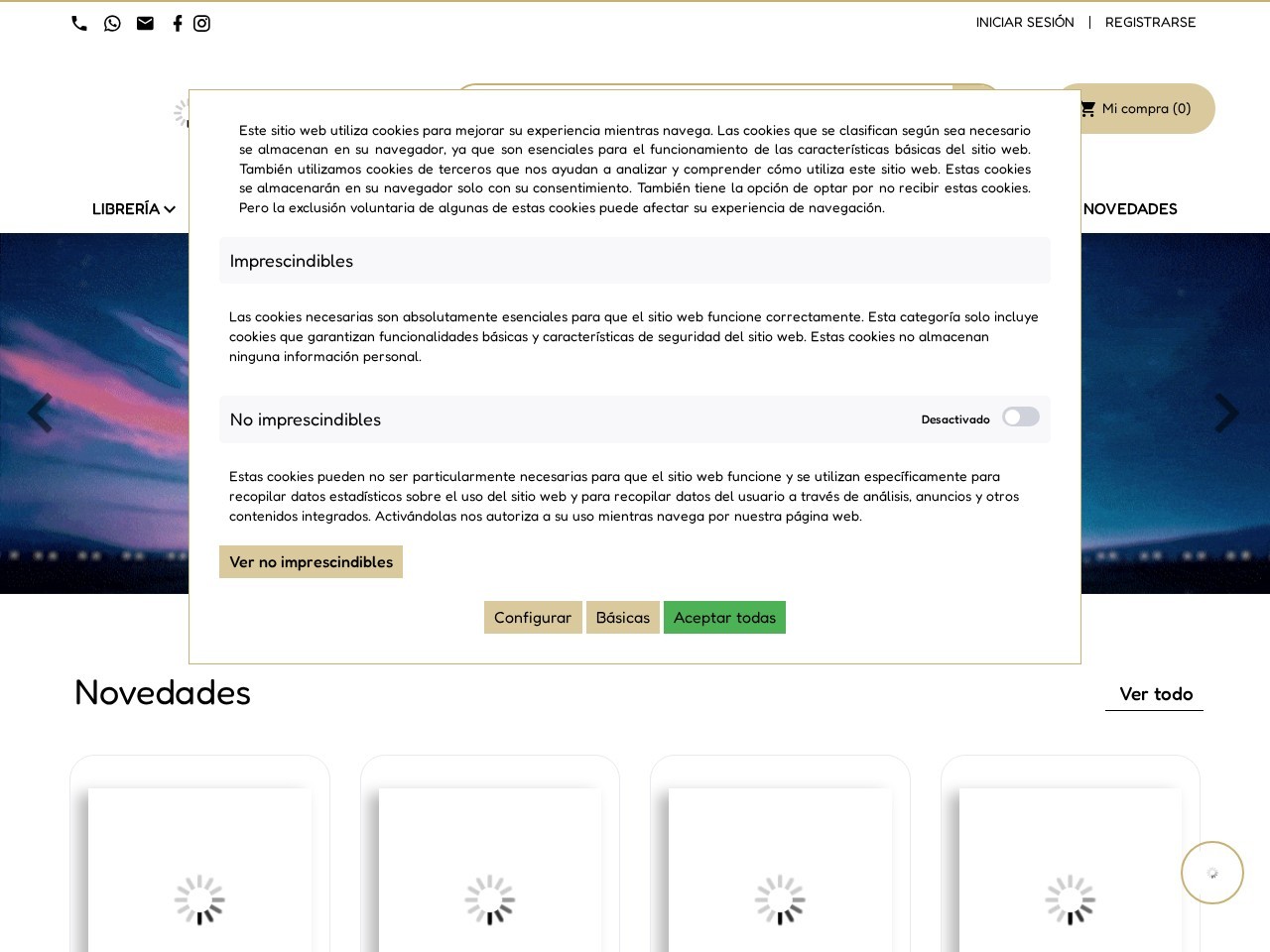Viewport: 1270px width, 952px height.
Task: Open the Instagram profile icon
Action: [201, 23]
